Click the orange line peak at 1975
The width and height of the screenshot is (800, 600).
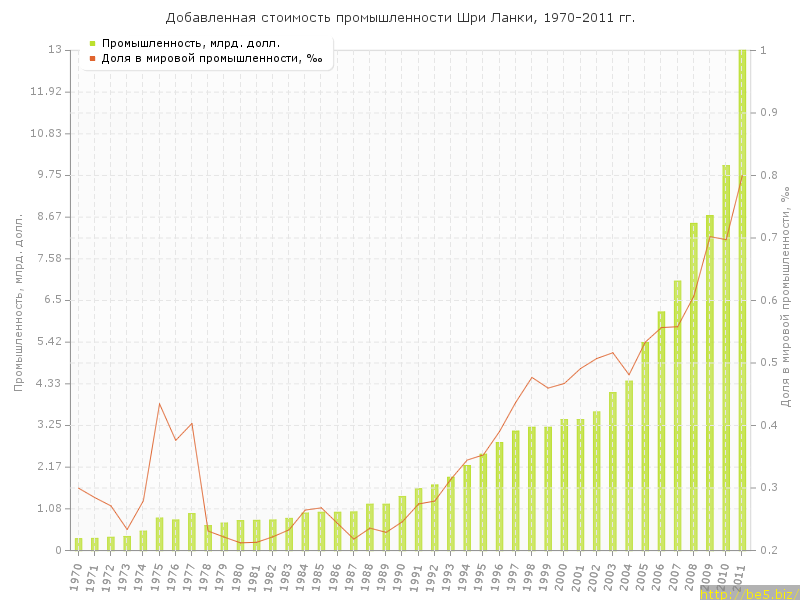[x=159, y=404]
